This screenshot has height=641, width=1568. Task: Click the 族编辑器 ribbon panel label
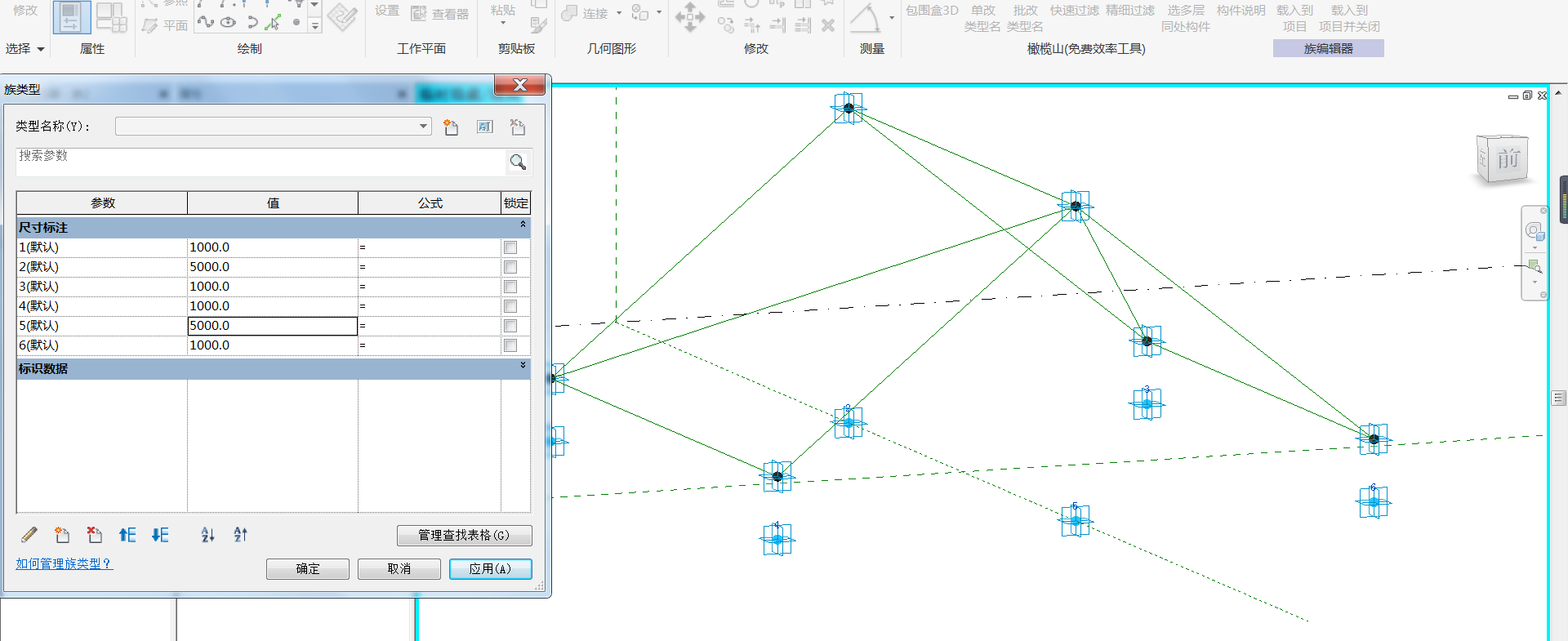click(1328, 49)
